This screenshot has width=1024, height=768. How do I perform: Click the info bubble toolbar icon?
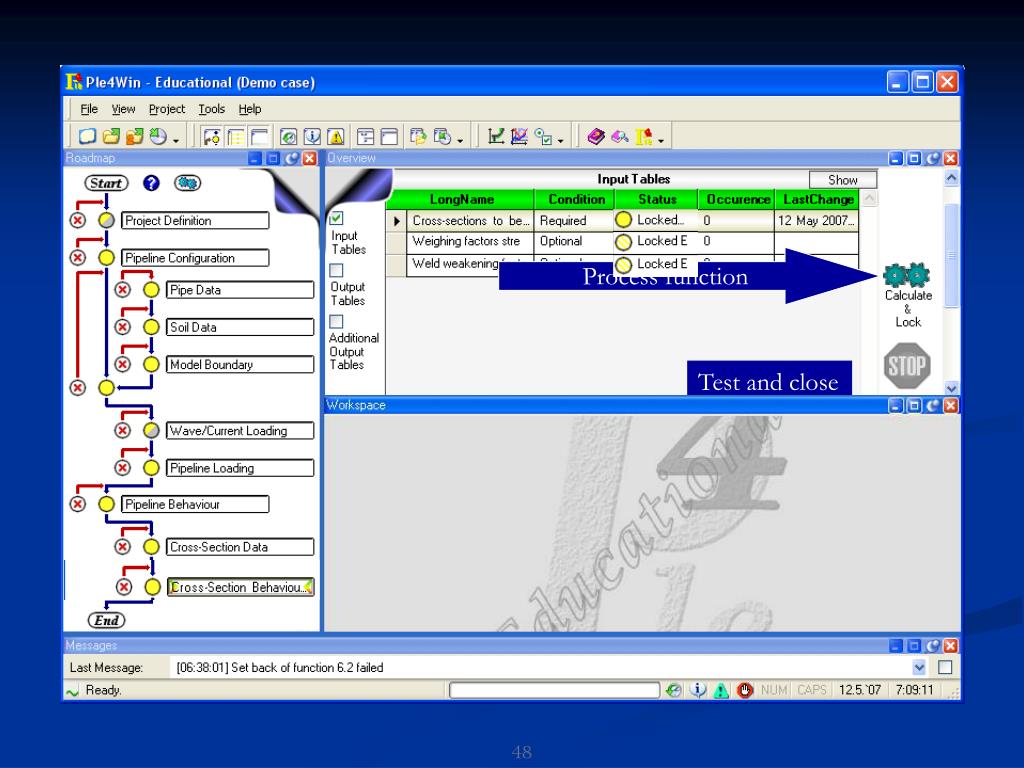pos(312,136)
